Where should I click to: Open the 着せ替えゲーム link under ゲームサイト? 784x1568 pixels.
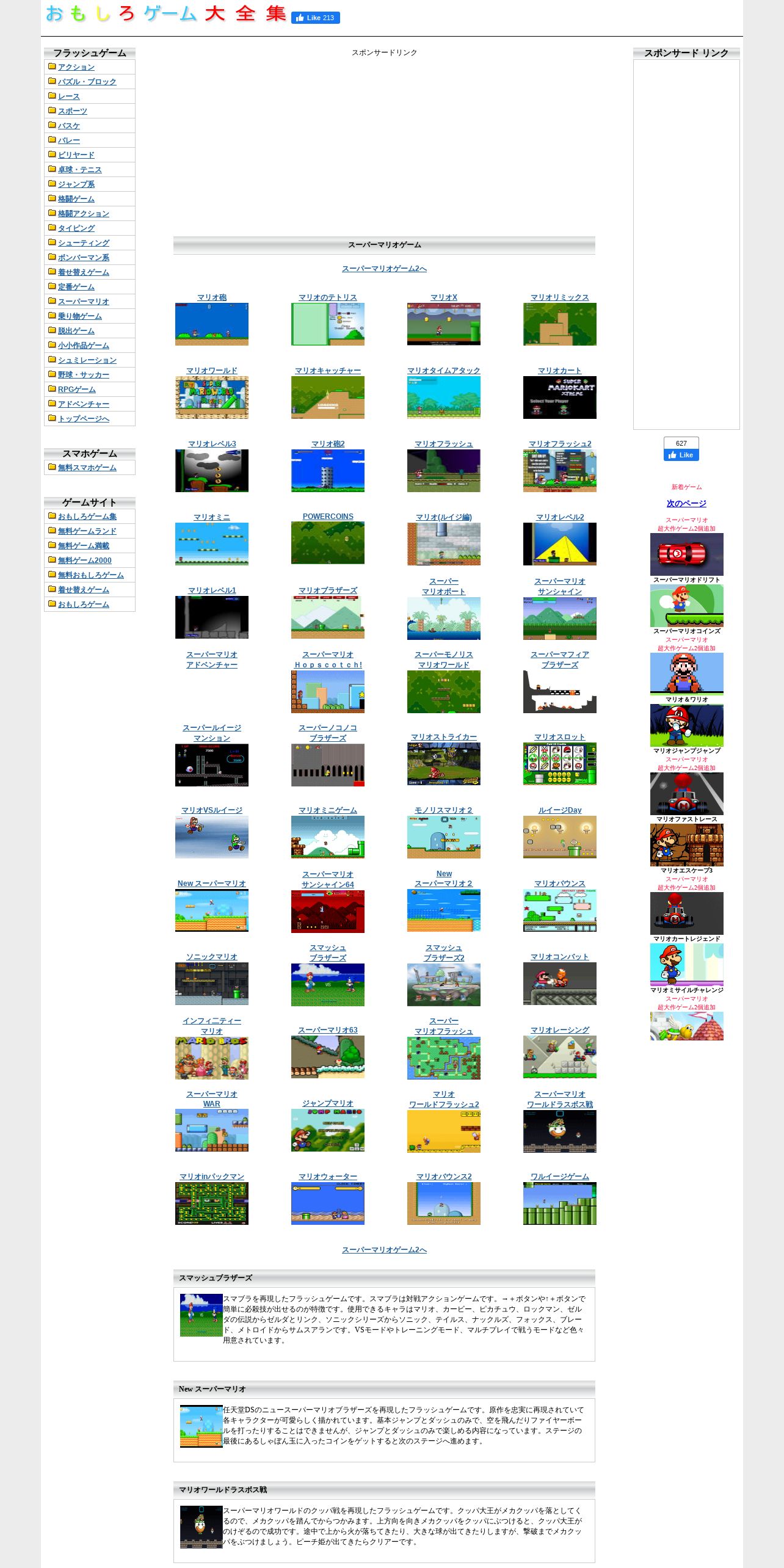(84, 590)
